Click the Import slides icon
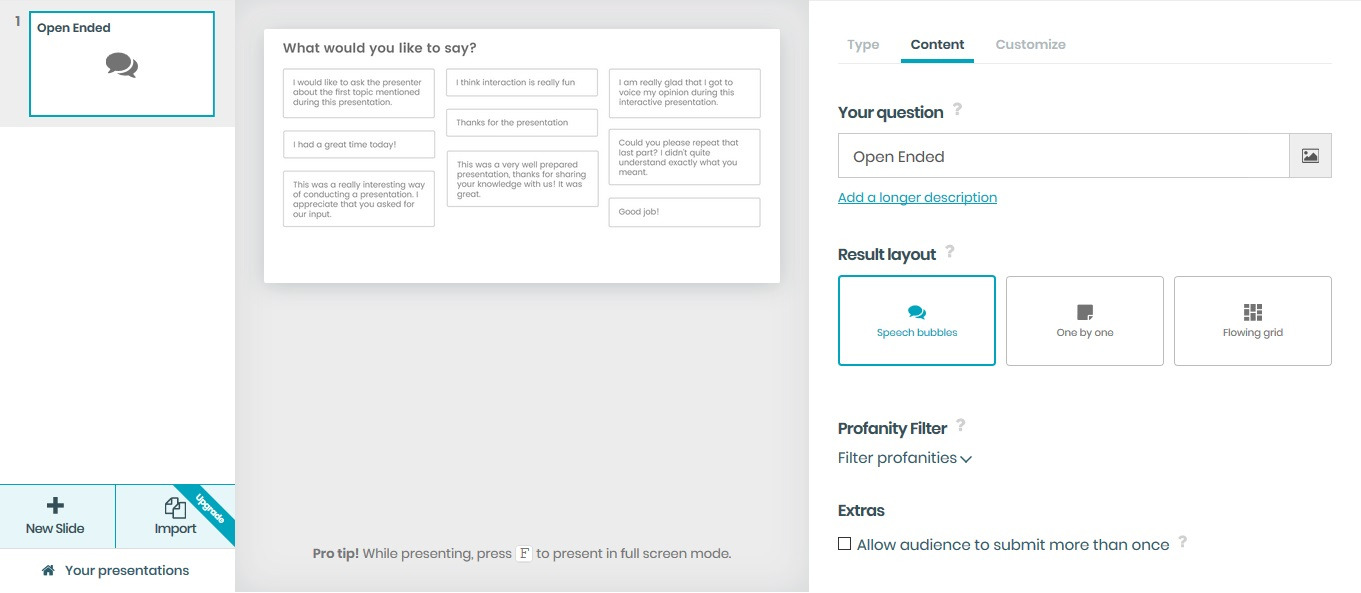Image resolution: width=1361 pixels, height=593 pixels. [x=175, y=508]
